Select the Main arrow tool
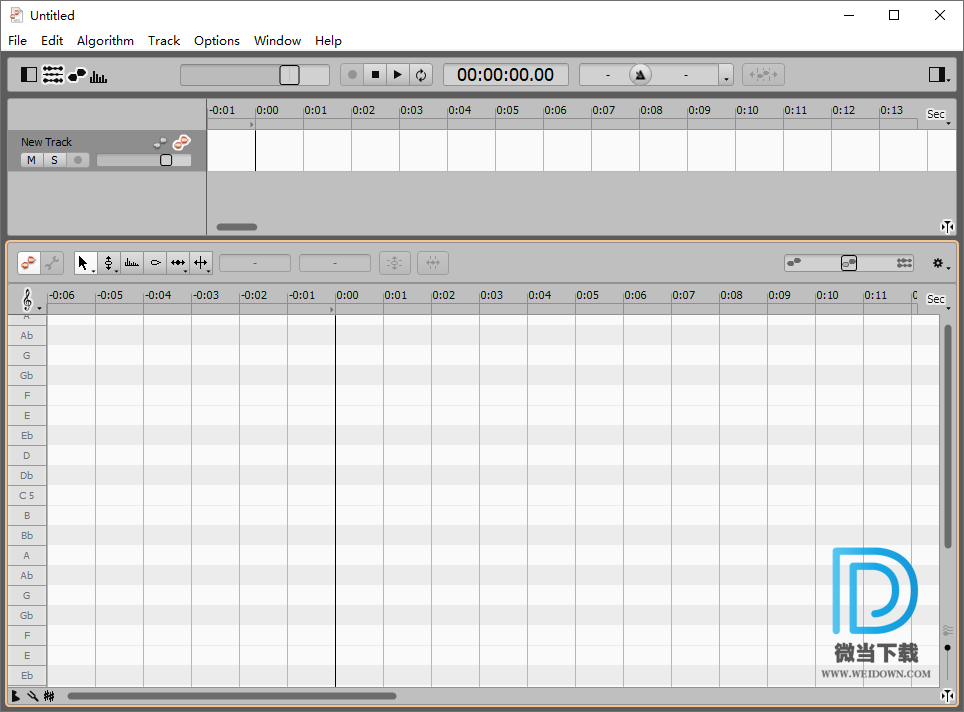The height and width of the screenshot is (712, 964). click(x=85, y=263)
